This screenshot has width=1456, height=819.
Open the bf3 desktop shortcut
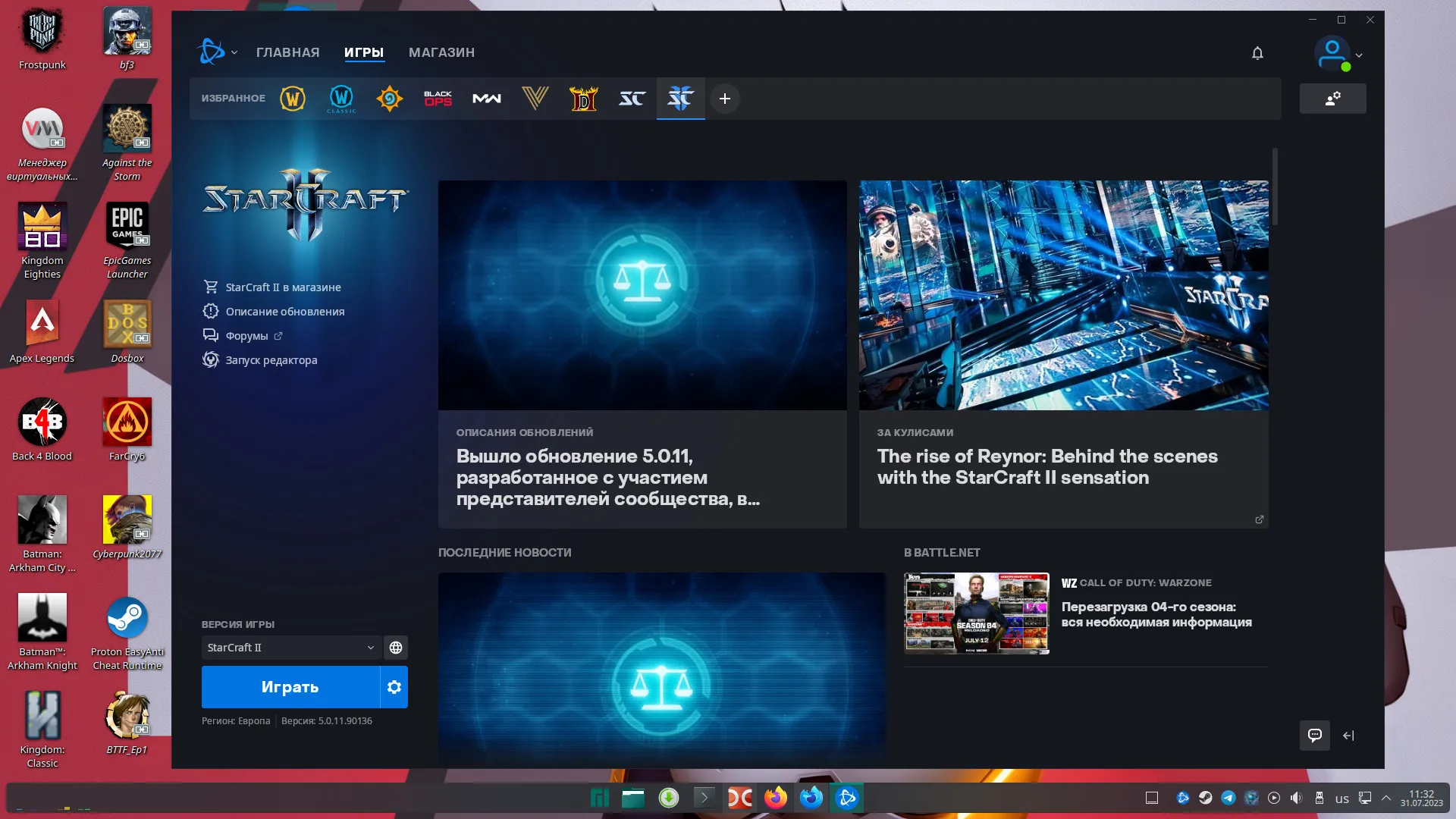pyautogui.click(x=127, y=39)
